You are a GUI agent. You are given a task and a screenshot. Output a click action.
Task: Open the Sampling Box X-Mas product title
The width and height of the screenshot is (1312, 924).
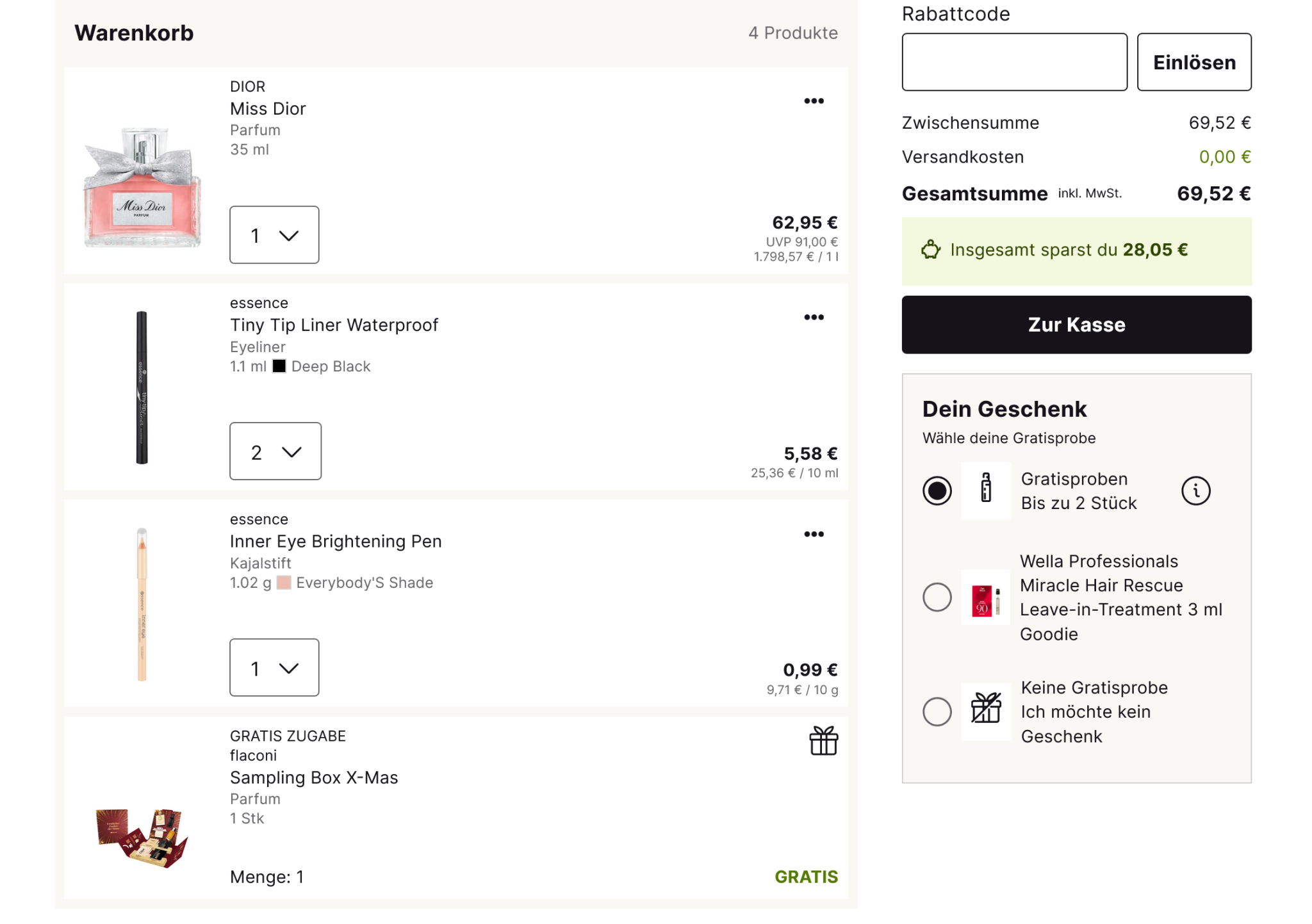pos(314,777)
